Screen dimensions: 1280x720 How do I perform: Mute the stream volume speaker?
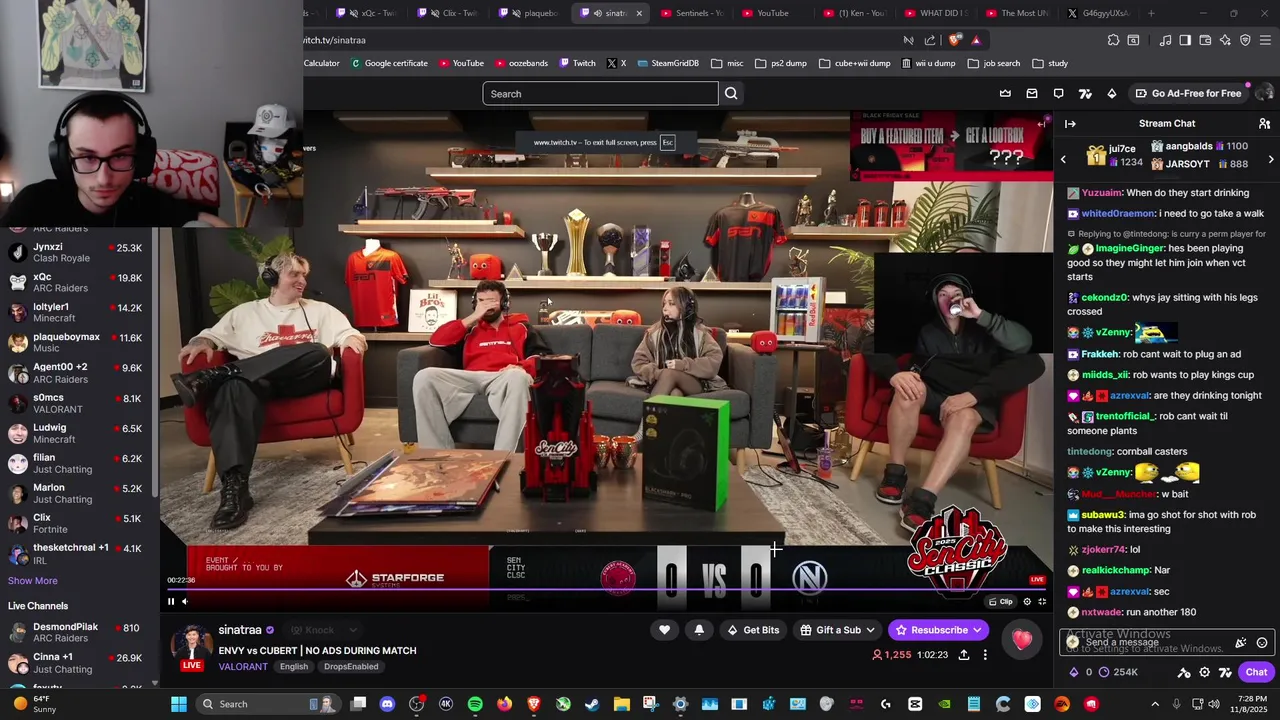coord(184,602)
